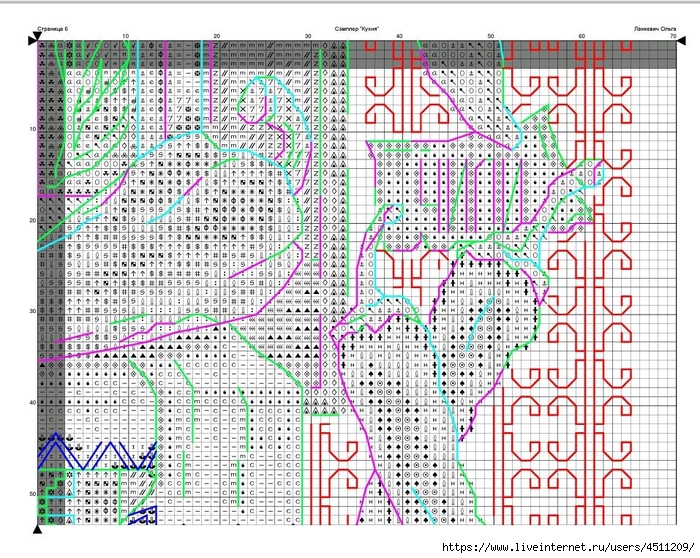Select row number 20 on the vertical ruler
This screenshot has width=700, height=558.
(x=33, y=220)
